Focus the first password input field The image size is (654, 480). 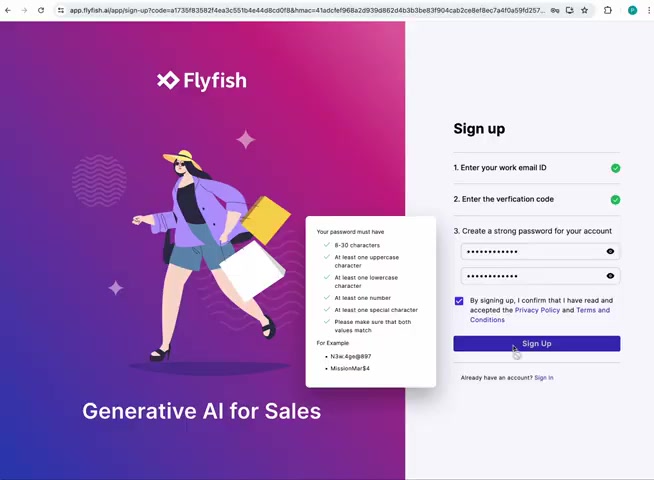click(x=533, y=251)
